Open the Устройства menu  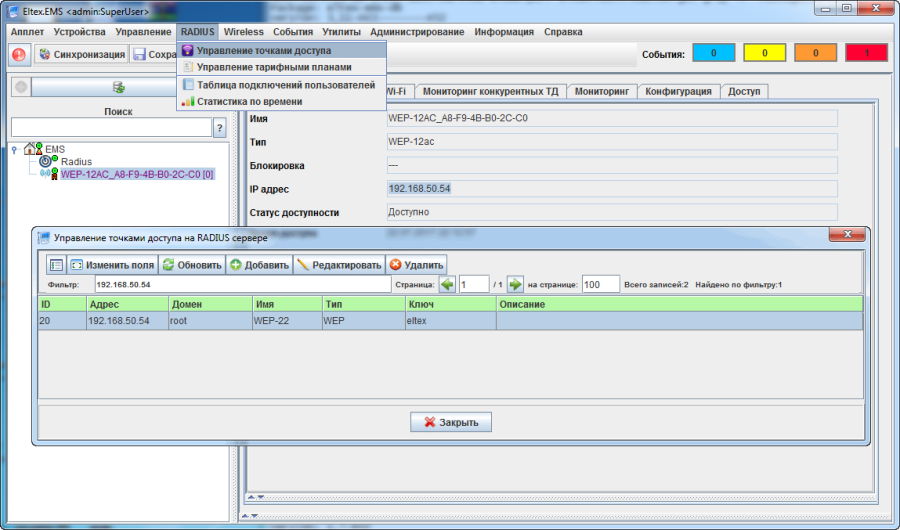point(79,32)
